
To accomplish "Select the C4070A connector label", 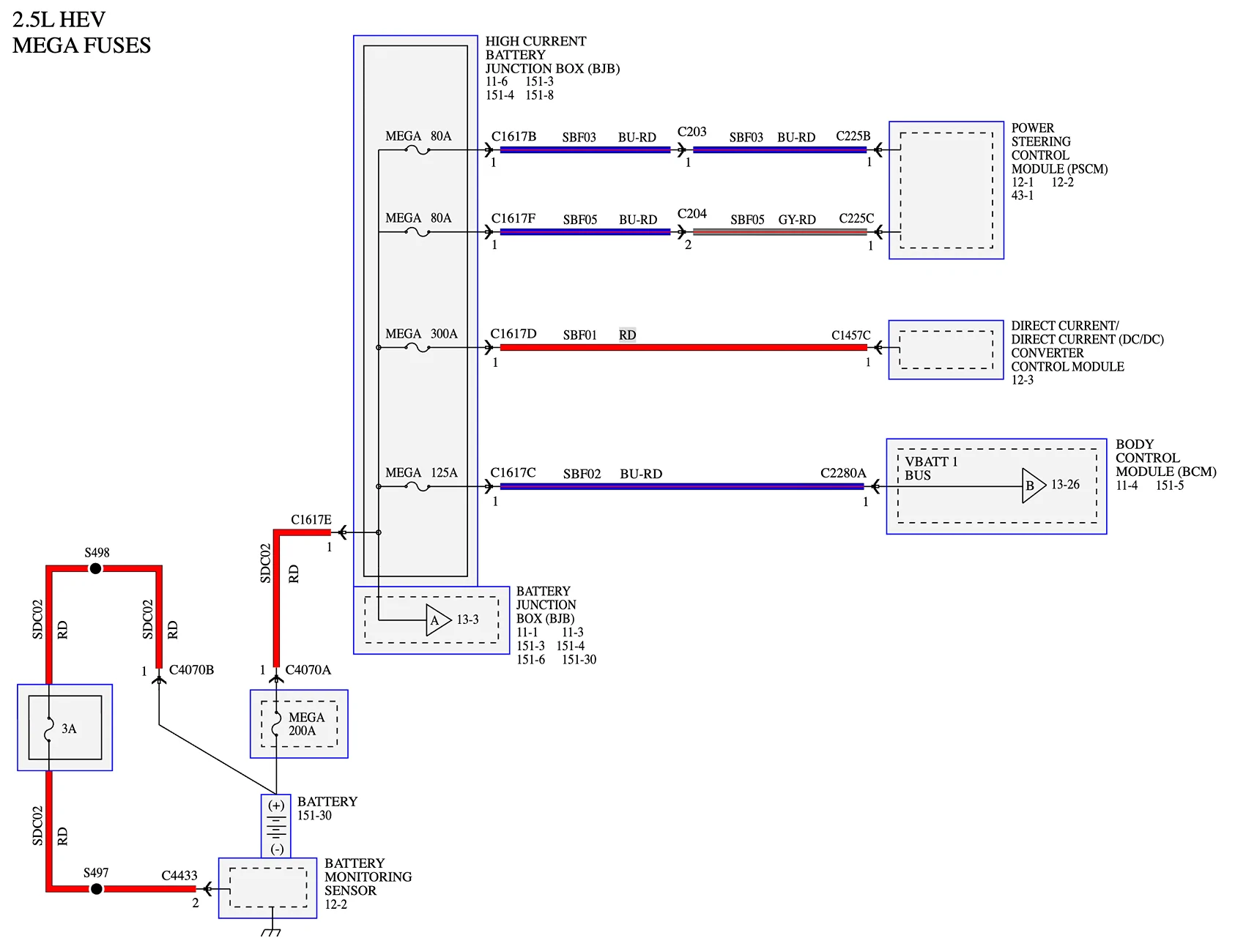I will pos(308,670).
